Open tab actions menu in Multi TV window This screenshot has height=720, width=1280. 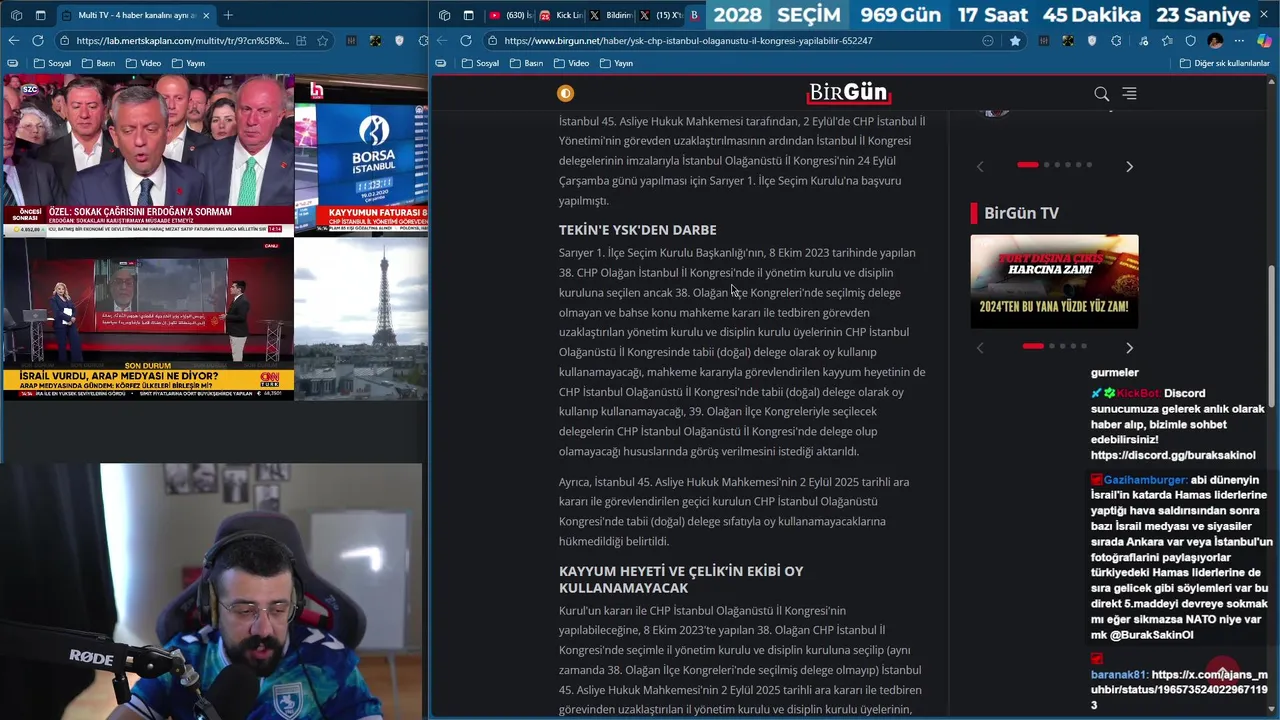[x=40, y=15]
